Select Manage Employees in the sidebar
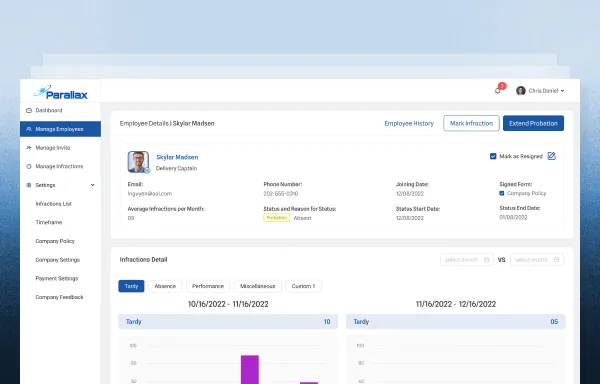The image size is (600, 384). (60, 129)
